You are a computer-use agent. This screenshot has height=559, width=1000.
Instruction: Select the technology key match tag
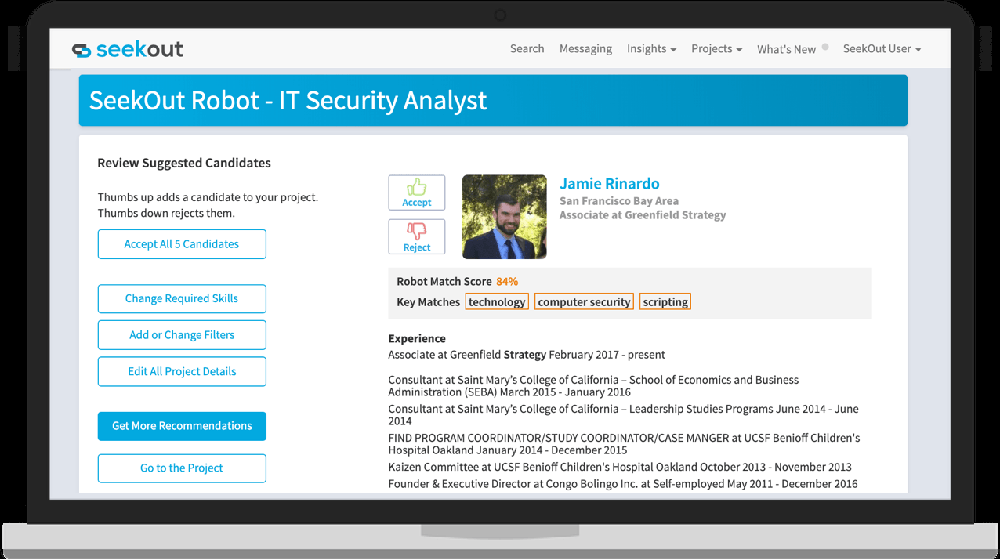(497, 301)
